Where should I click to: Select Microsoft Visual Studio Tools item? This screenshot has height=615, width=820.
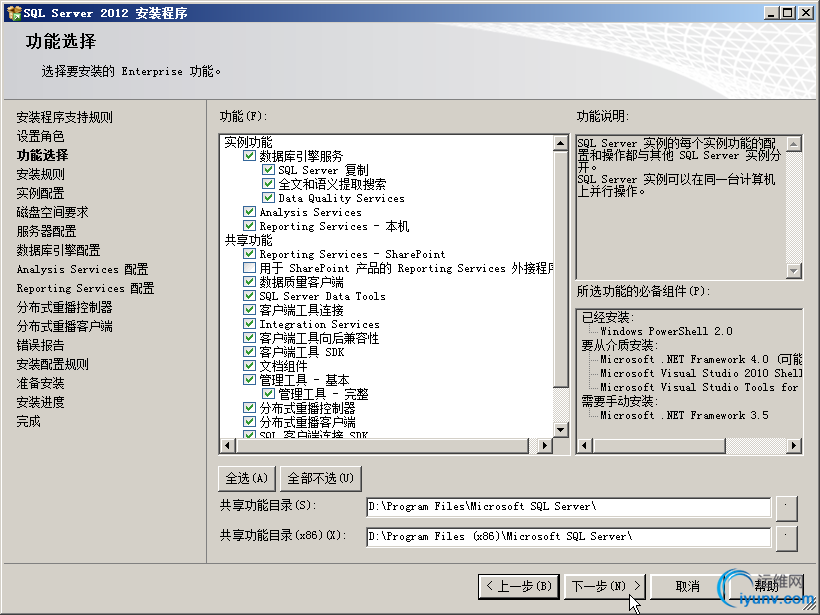[699, 387]
